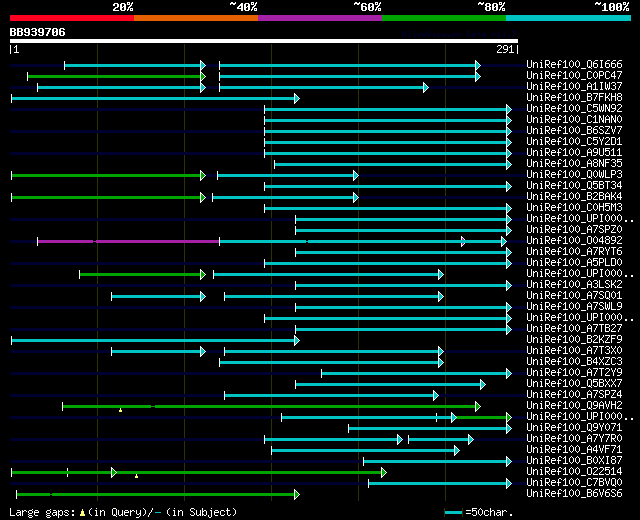Image resolution: width=640 pixels, height=520 pixels.
Task: Open hit UniRef100_C1NAN0
Action: pos(574,120)
